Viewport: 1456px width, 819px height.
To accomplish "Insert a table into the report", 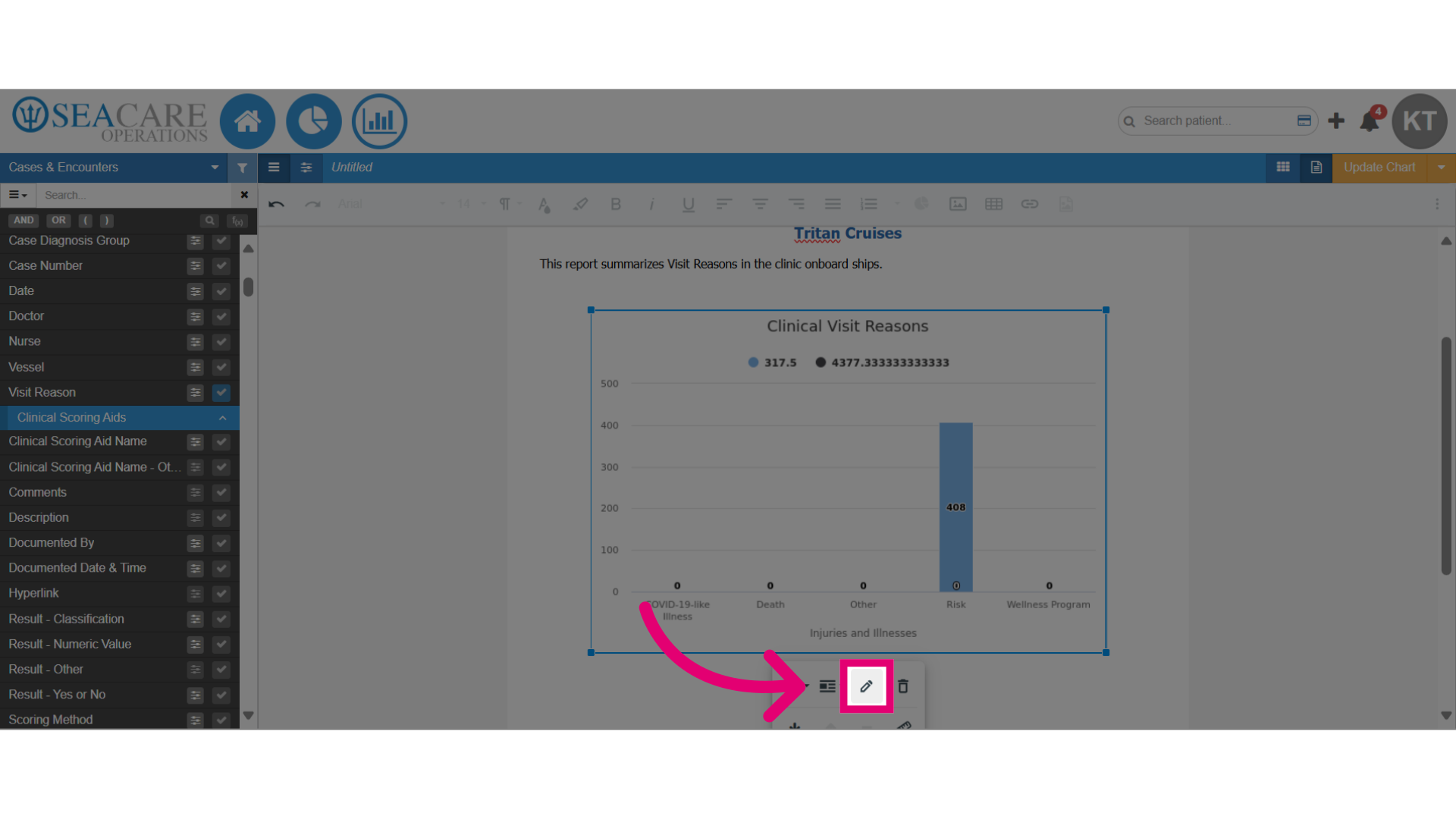I will tap(993, 204).
